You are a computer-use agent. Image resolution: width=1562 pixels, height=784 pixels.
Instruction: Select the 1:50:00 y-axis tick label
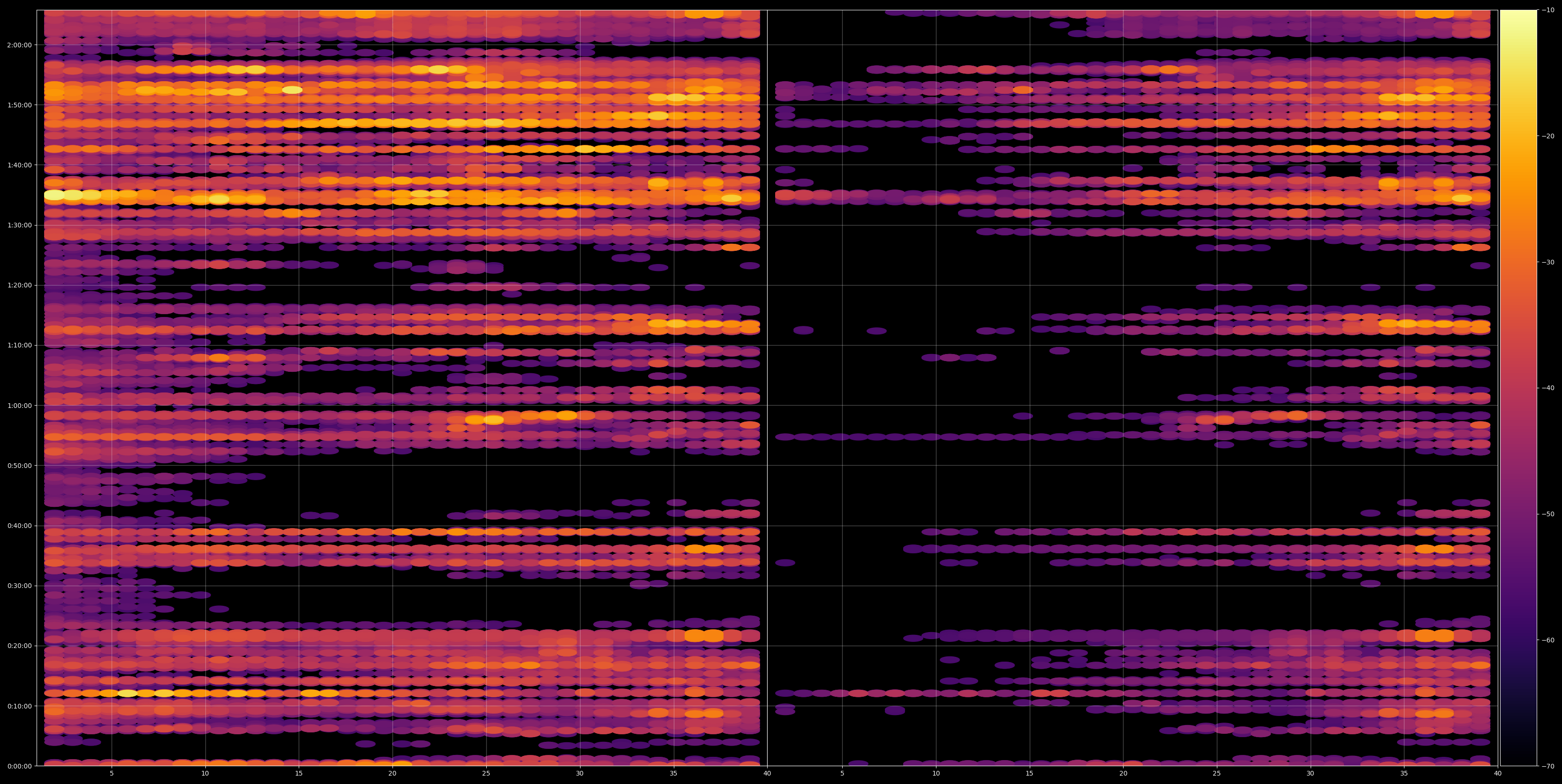pos(19,105)
